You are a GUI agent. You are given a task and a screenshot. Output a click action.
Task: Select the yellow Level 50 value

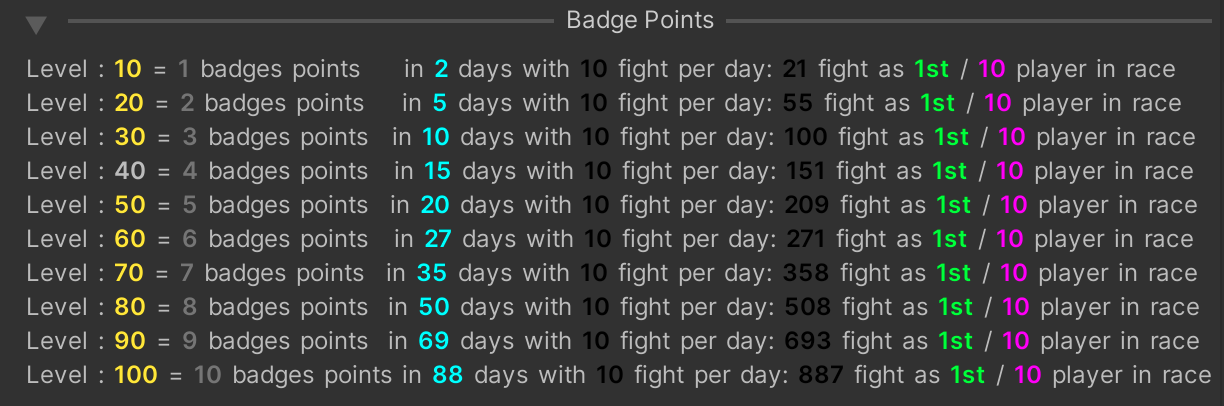click(x=130, y=205)
